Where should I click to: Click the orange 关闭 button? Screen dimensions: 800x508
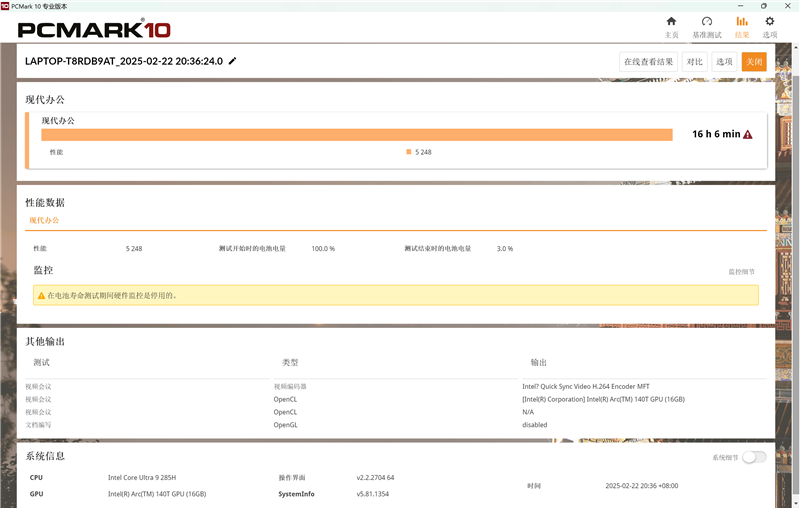pos(754,62)
